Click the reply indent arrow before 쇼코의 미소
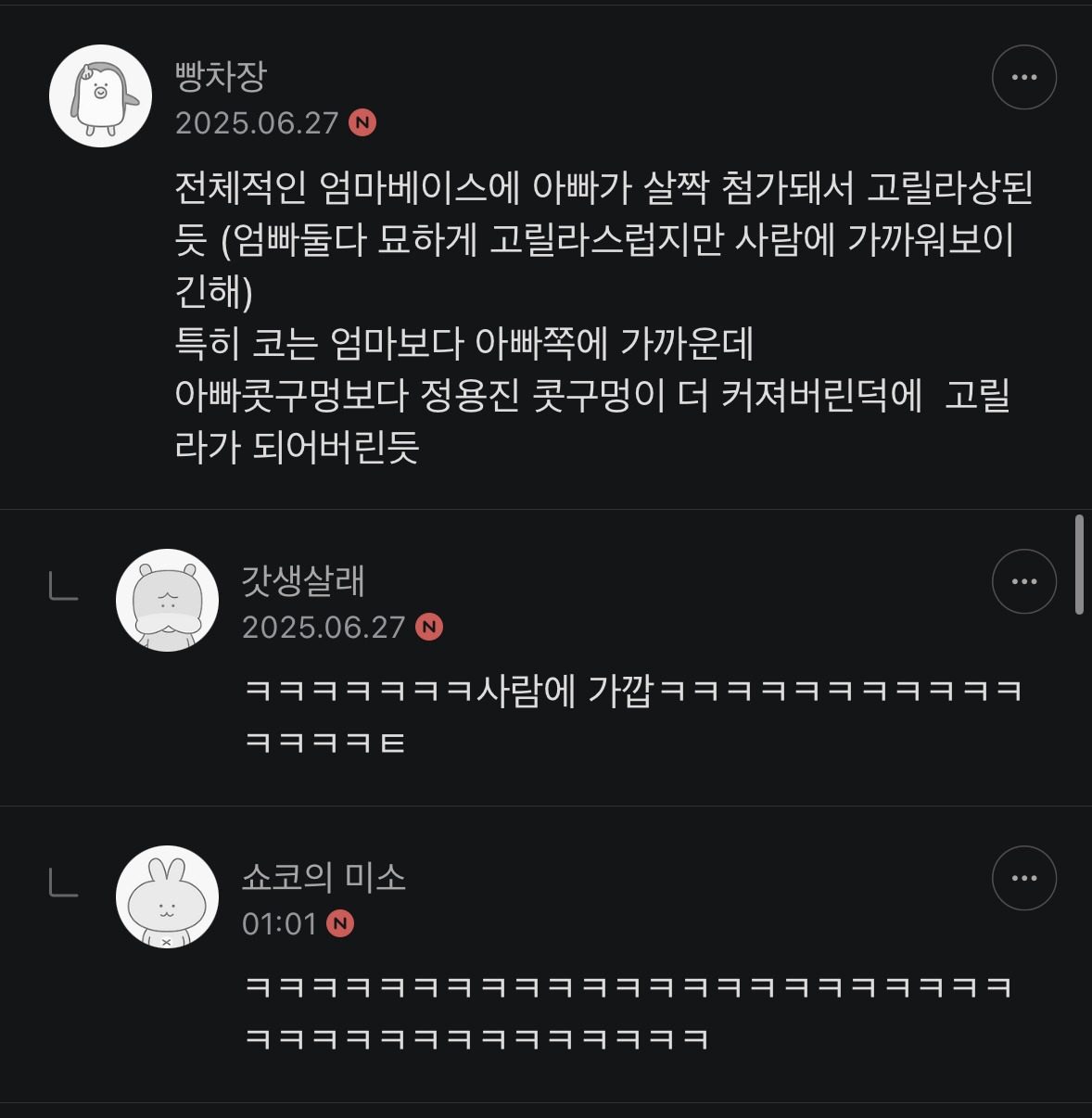Viewport: 1092px width, 1118px height. [63, 883]
